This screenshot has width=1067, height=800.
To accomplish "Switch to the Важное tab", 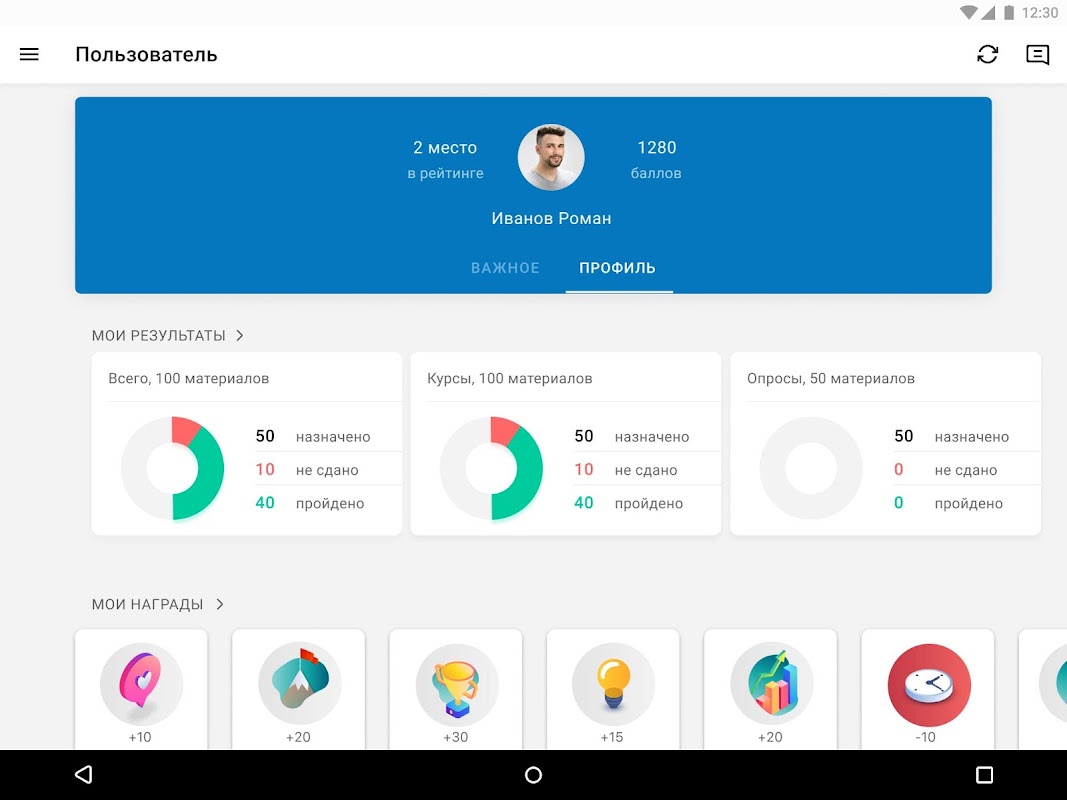I will 505,268.
